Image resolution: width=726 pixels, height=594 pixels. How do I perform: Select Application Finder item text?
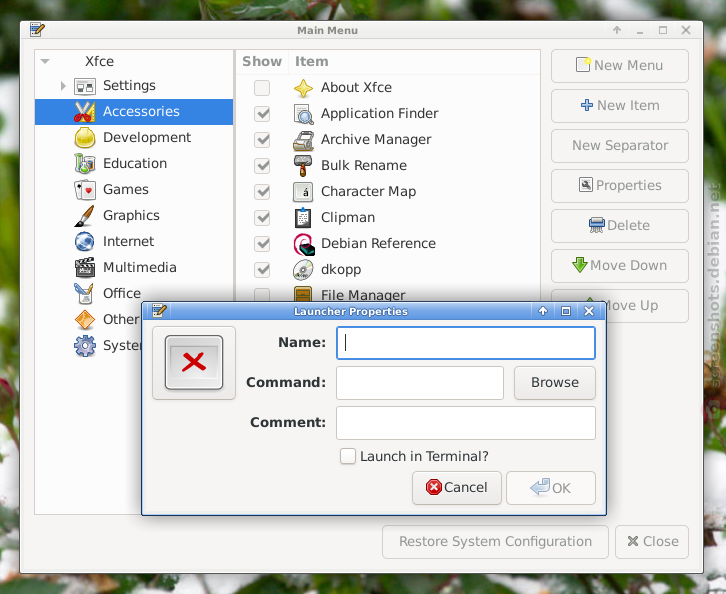(380, 114)
